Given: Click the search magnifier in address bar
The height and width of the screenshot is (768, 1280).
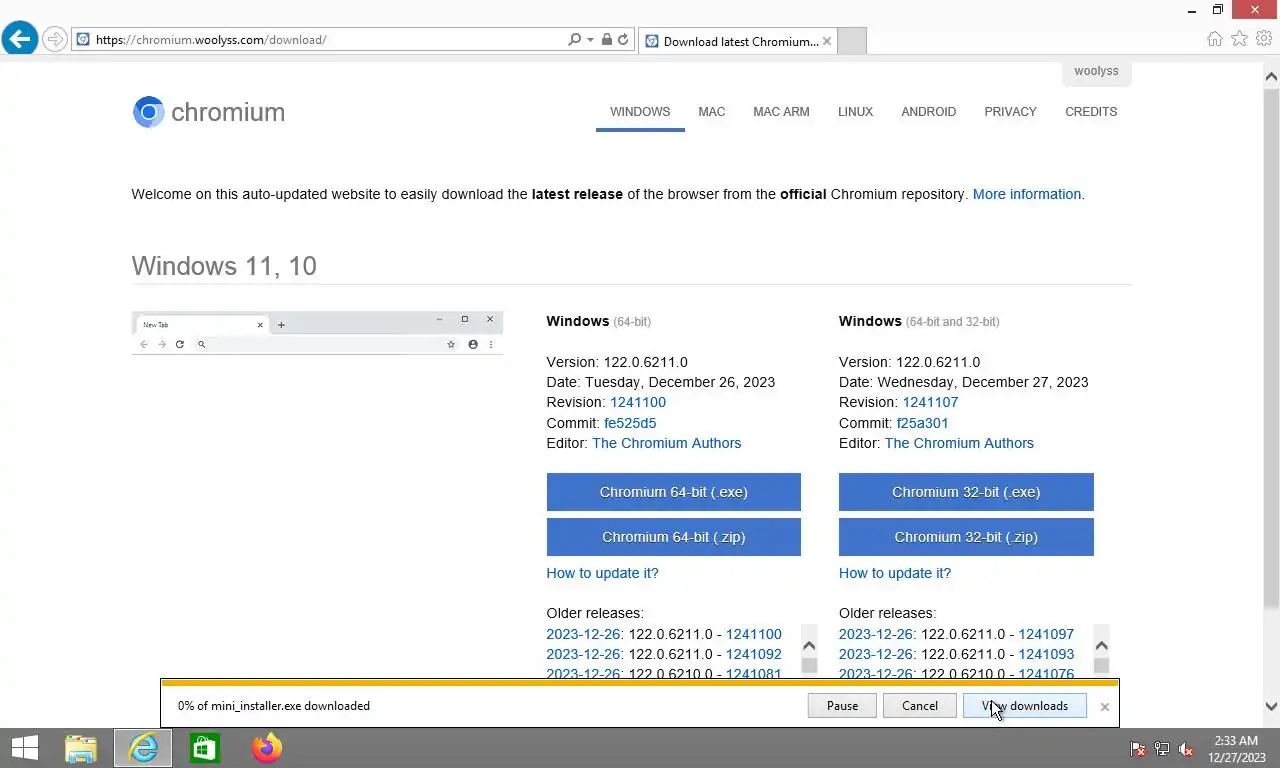Looking at the screenshot, I should coord(574,40).
